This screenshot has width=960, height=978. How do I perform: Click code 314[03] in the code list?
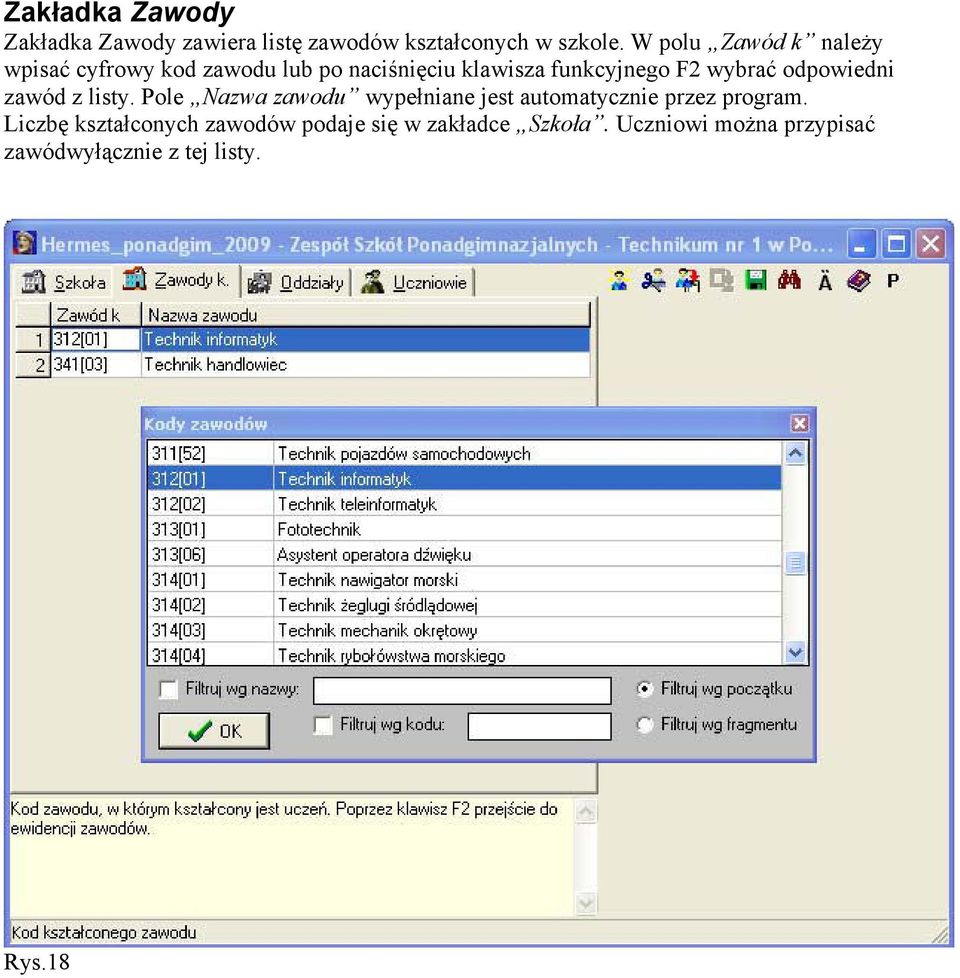click(x=211, y=630)
